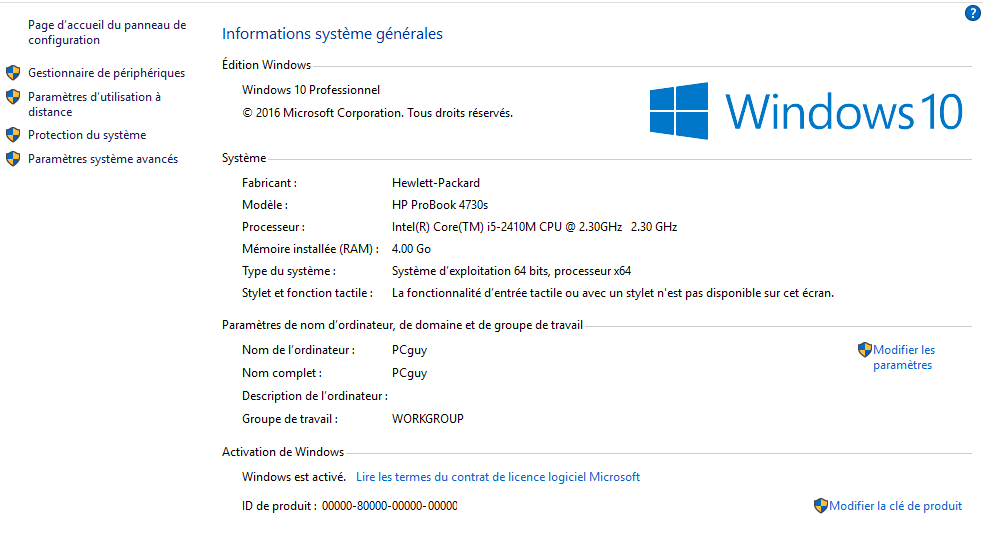Go to Page d'accueil du panneau de configuration
Image resolution: width=983 pixels, height=546 pixels.
tap(106, 33)
